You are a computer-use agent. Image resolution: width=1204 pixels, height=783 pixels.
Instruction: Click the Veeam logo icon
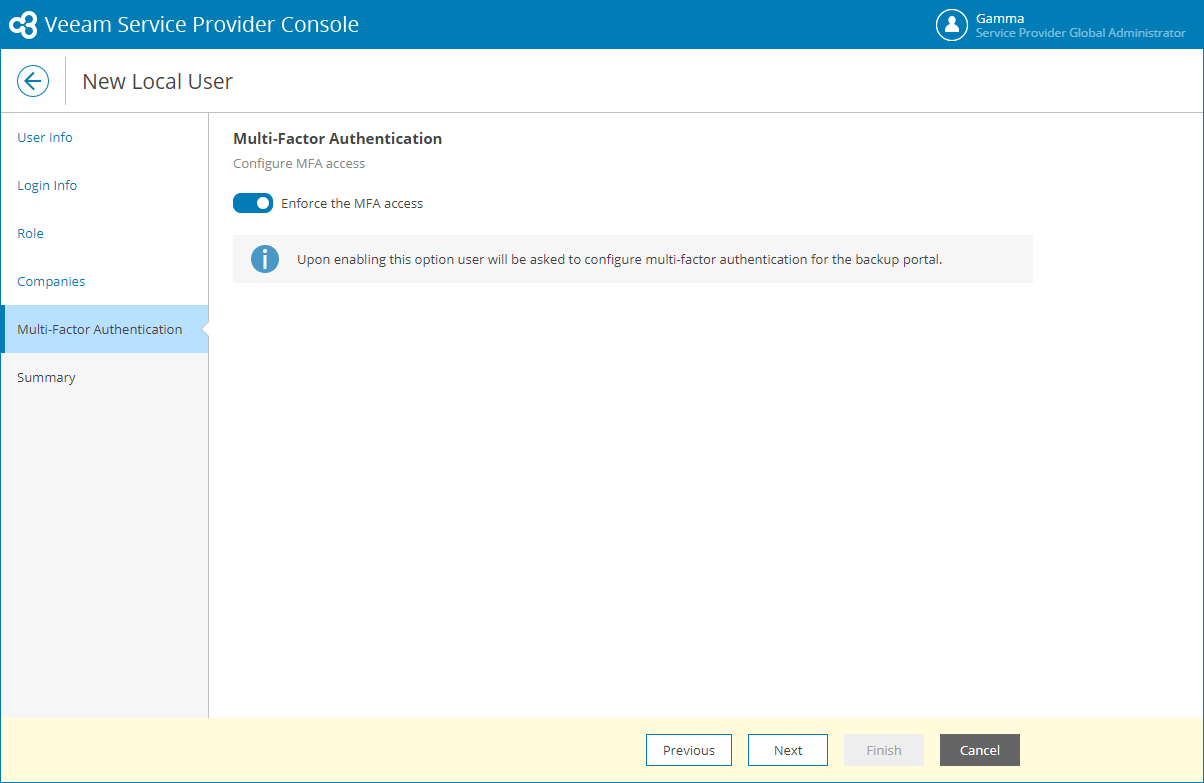[x=23, y=25]
